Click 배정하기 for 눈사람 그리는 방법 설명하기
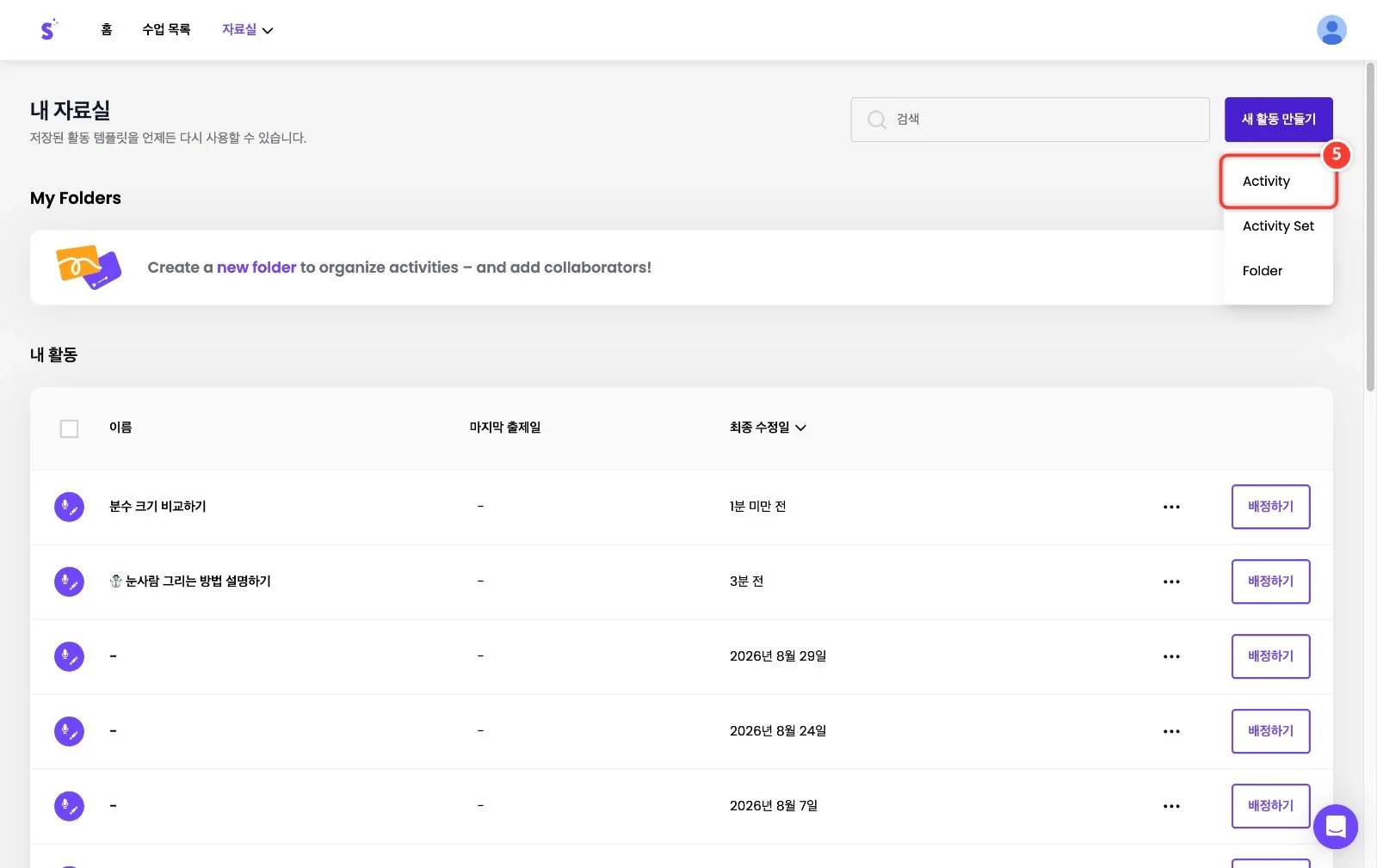 (1270, 582)
